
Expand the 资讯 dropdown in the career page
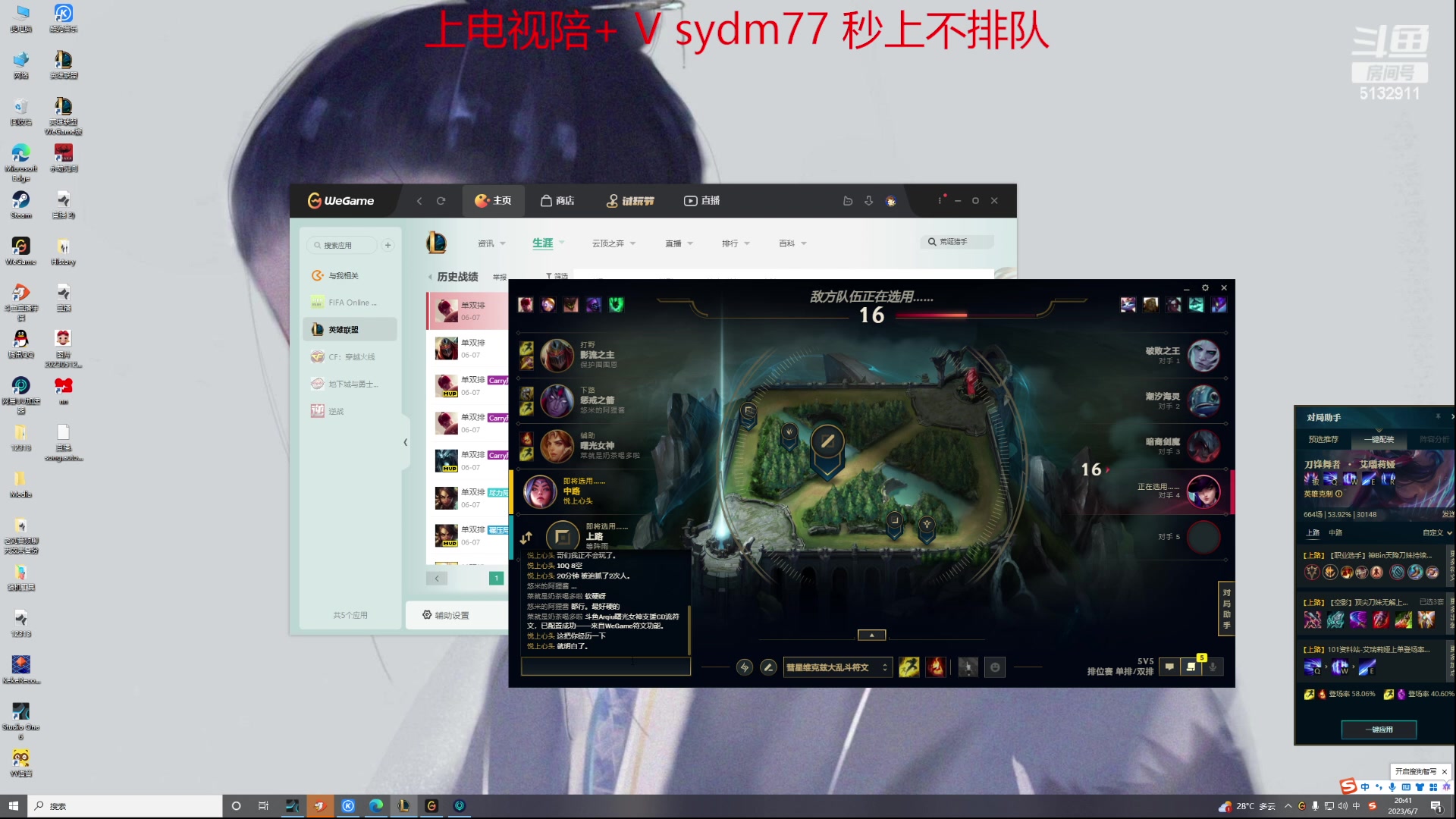(x=491, y=243)
